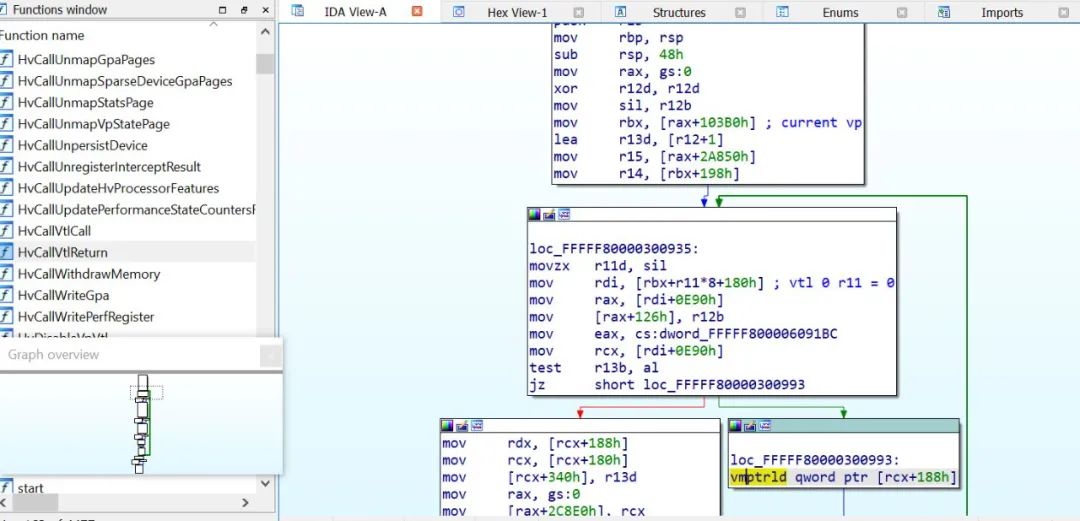The image size is (1080, 521).
Task: Select the HvCallWriteGpa function
Action: point(63,295)
